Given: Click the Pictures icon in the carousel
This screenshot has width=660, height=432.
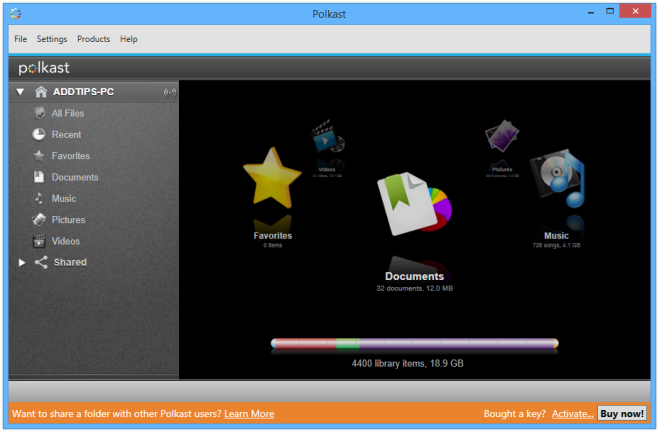Looking at the screenshot, I should click(501, 140).
